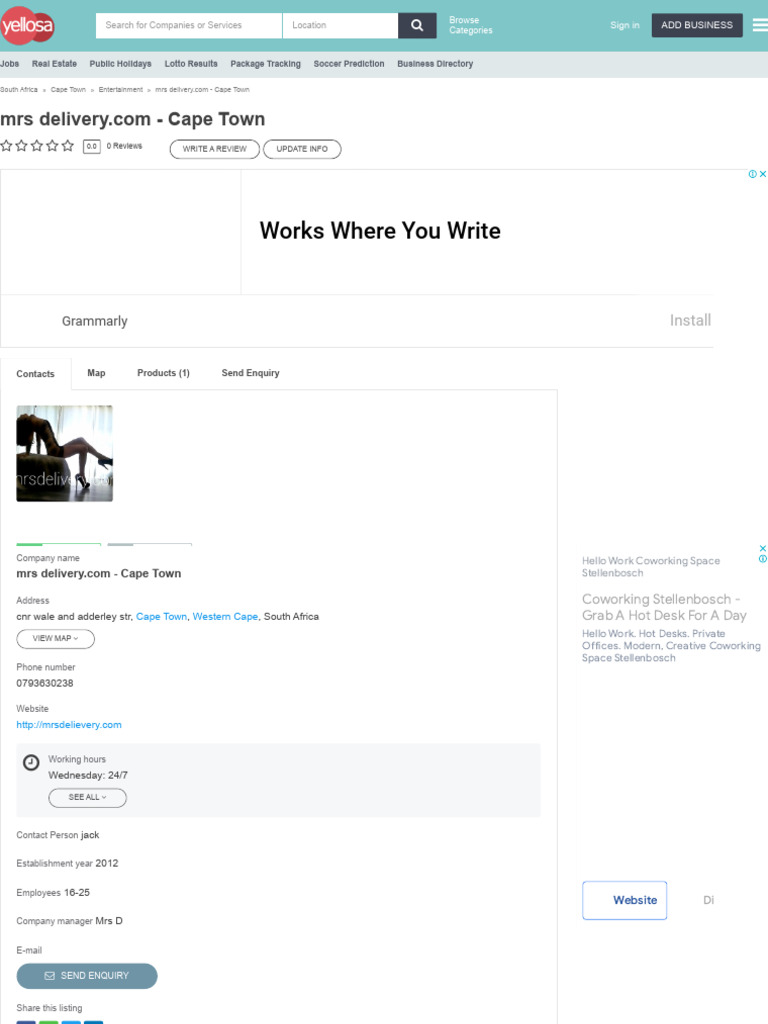Image resolution: width=768 pixels, height=1024 pixels.
Task: Click the ADD BUSINESS button
Action: pyautogui.click(x=697, y=25)
